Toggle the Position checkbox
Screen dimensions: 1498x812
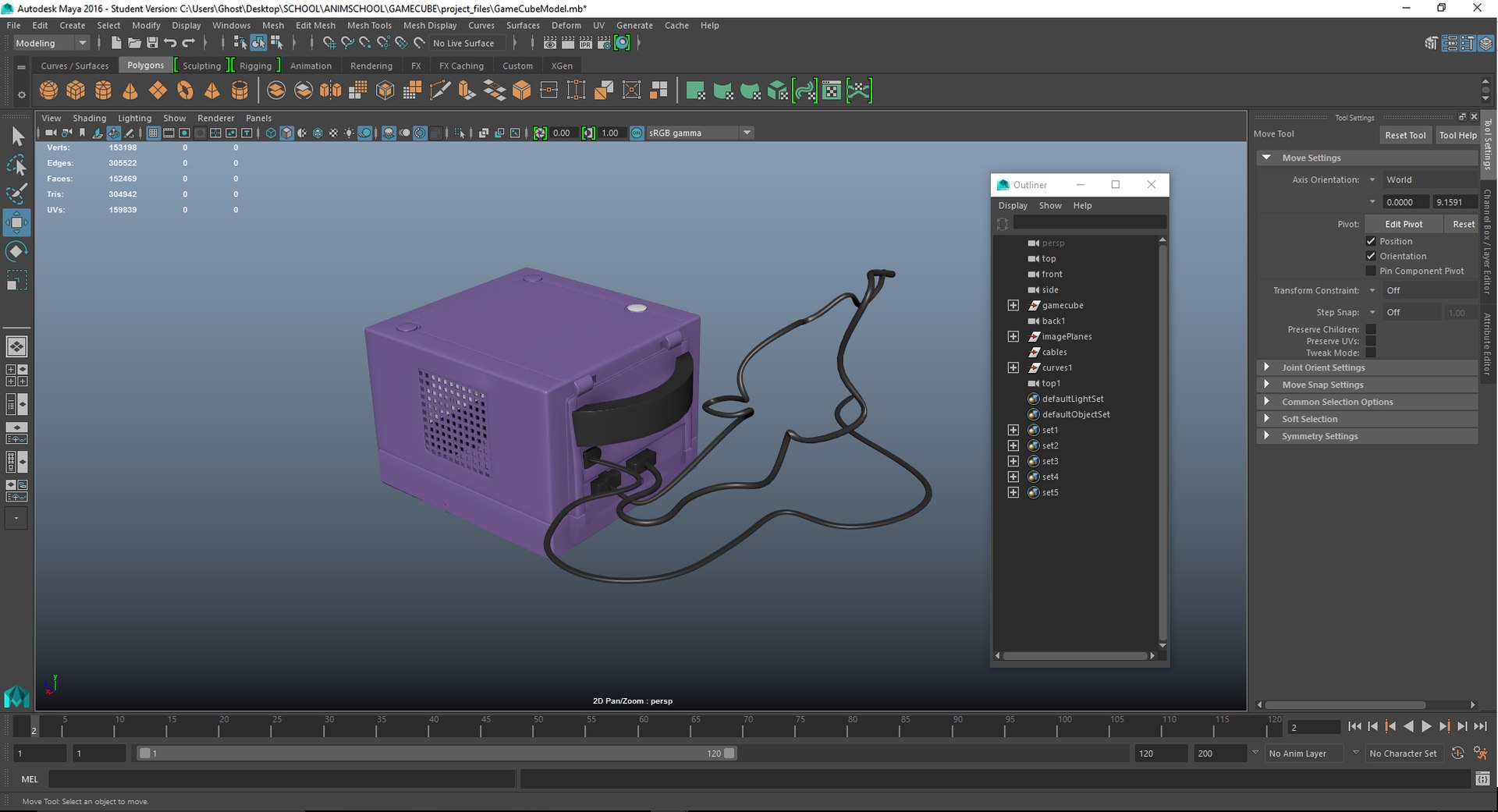click(x=1371, y=241)
